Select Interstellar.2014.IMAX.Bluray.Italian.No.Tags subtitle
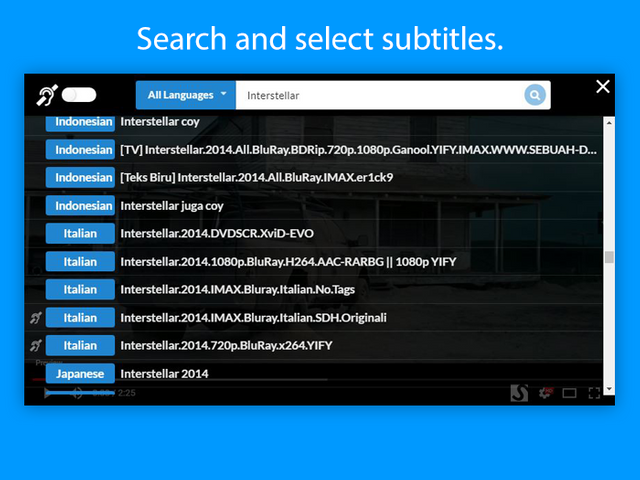640x480 pixels. click(238, 289)
